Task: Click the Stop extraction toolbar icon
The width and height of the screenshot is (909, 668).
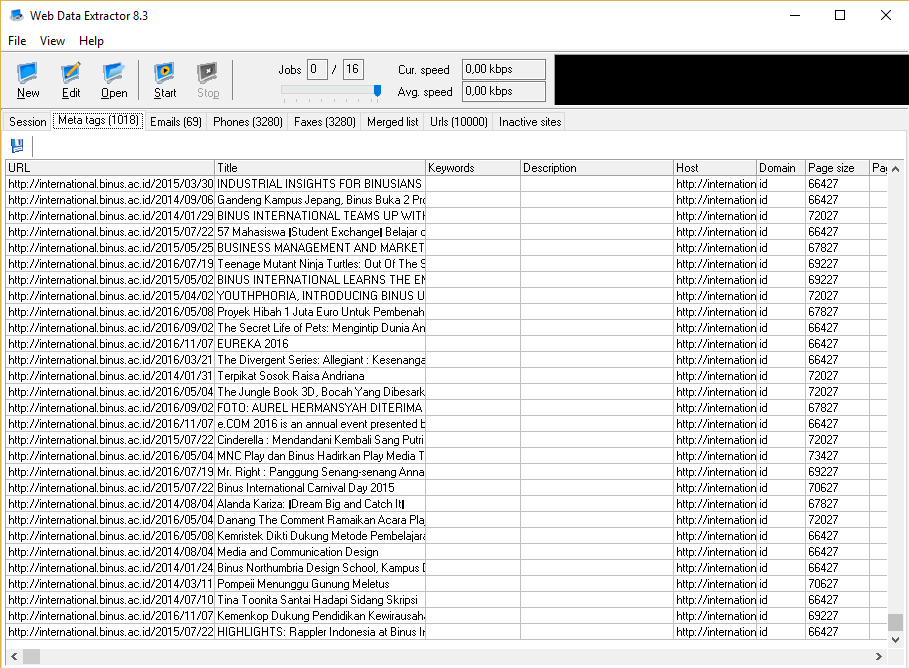Action: [x=208, y=80]
